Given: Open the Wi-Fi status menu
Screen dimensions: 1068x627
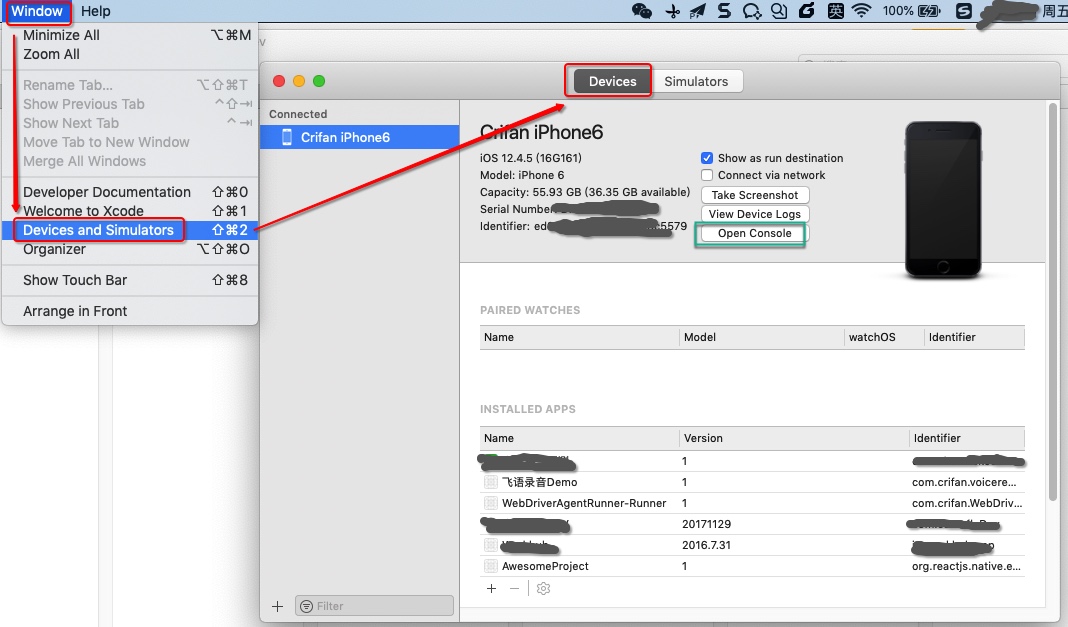Looking at the screenshot, I should point(862,11).
